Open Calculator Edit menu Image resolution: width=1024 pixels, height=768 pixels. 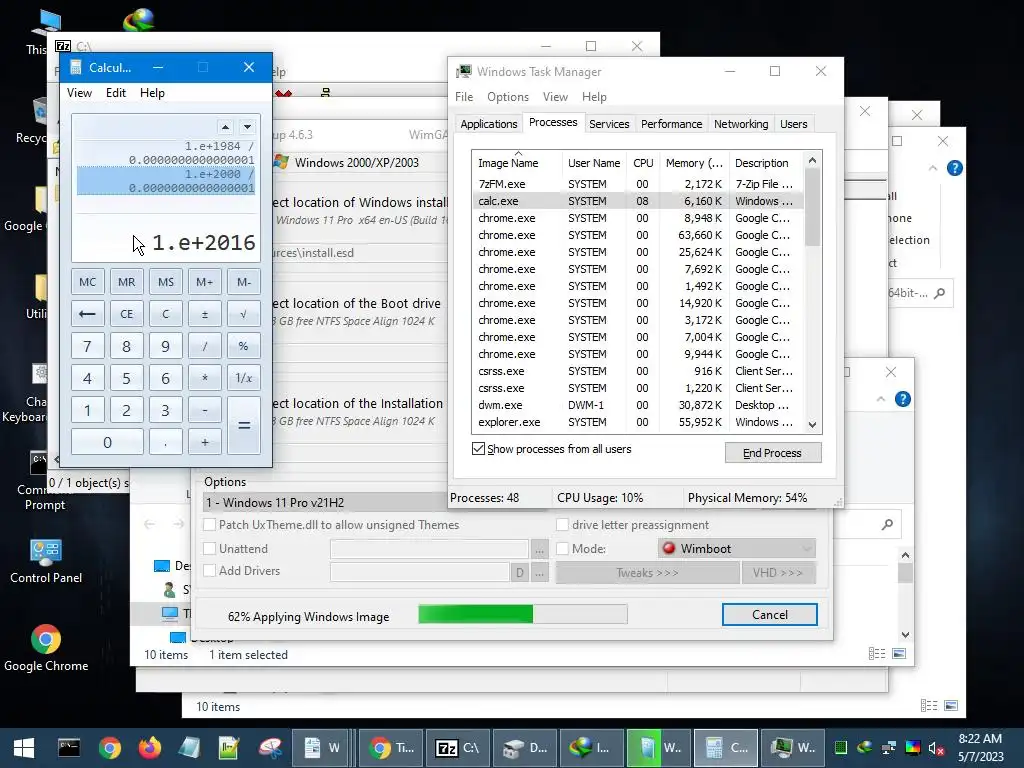(116, 93)
